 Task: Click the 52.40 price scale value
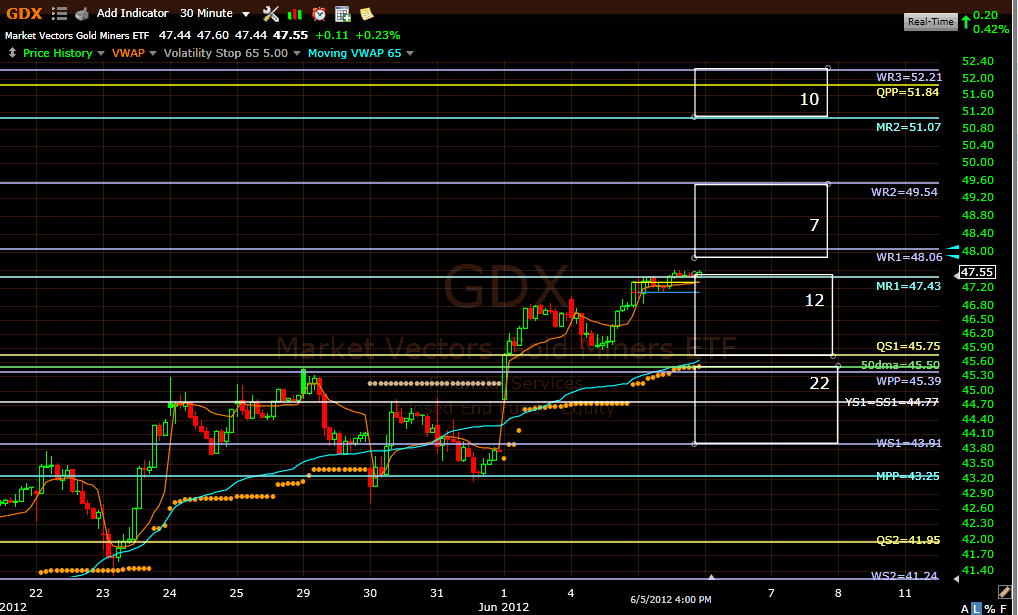pos(978,61)
